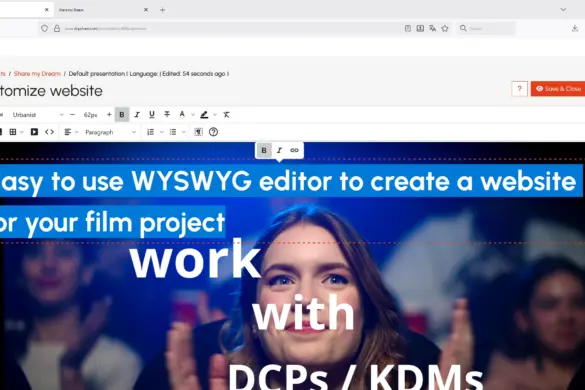This screenshot has height=390, width=585.
Task: Click the 'Default presentation' breadcrumb text
Action: click(97, 74)
